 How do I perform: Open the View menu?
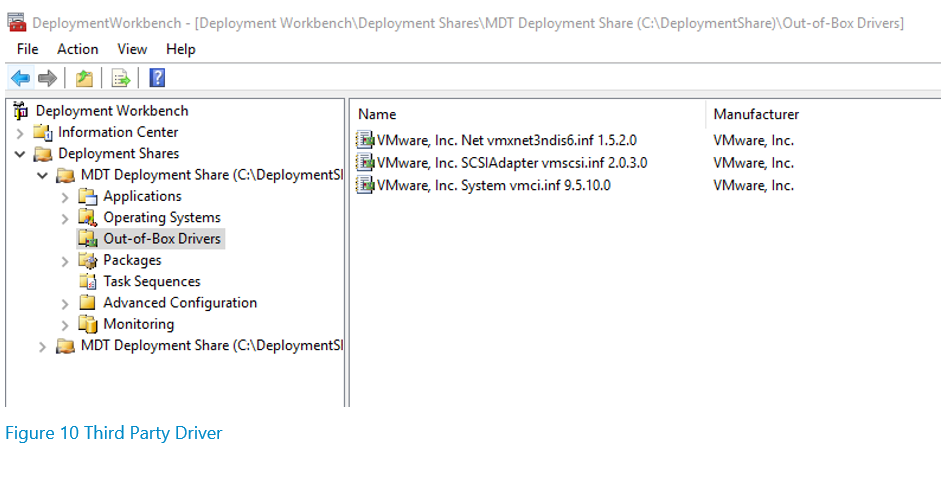pyautogui.click(x=132, y=49)
